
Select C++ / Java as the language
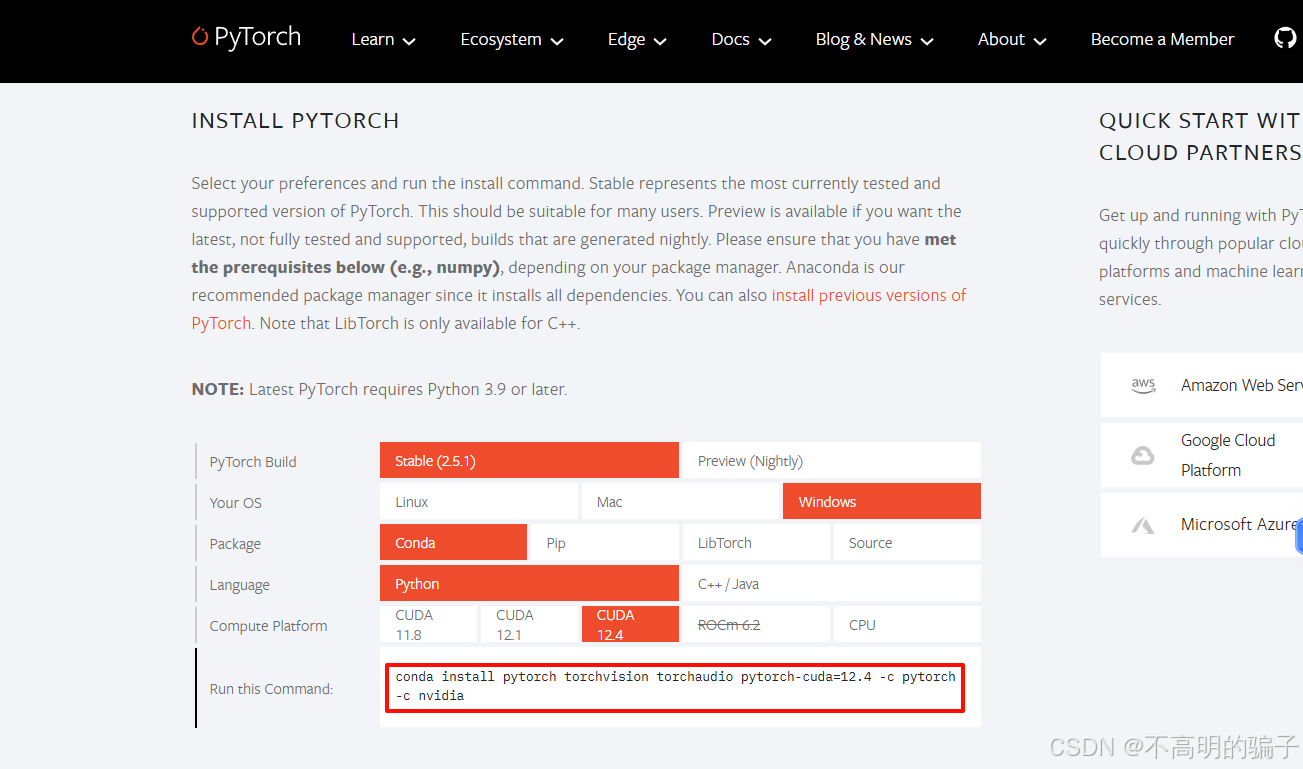[831, 583]
